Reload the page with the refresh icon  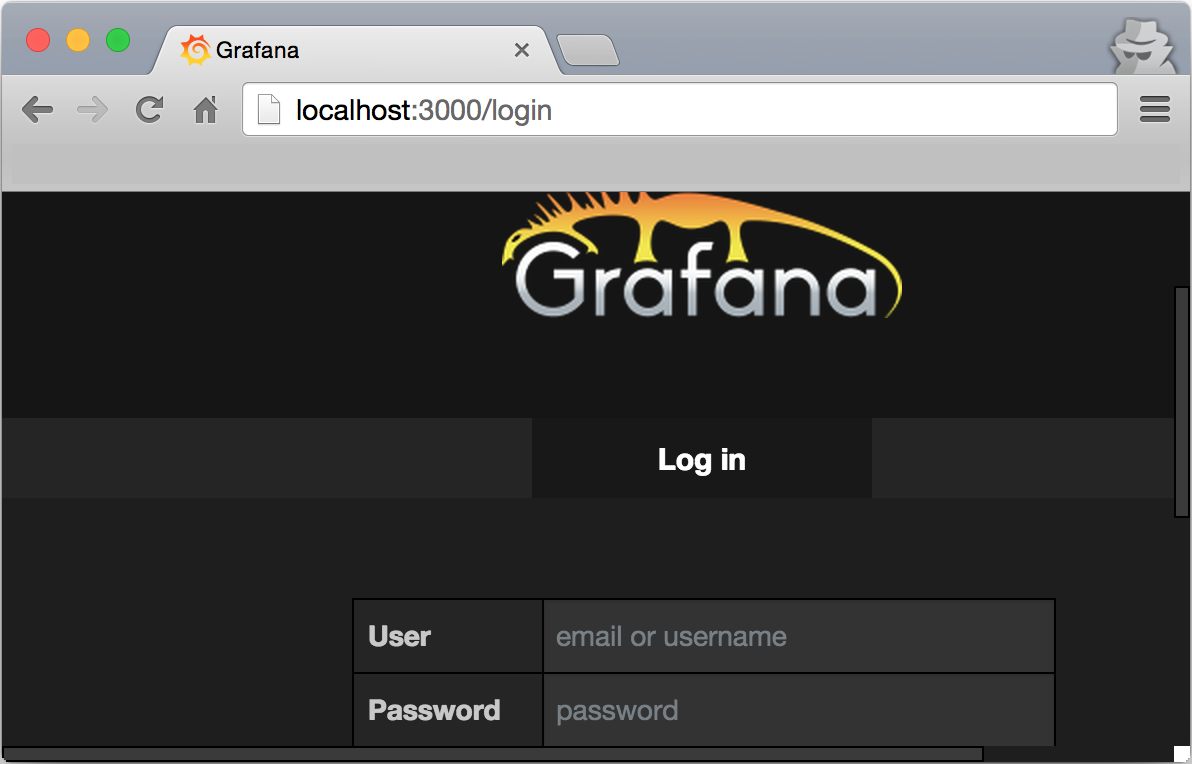[149, 109]
